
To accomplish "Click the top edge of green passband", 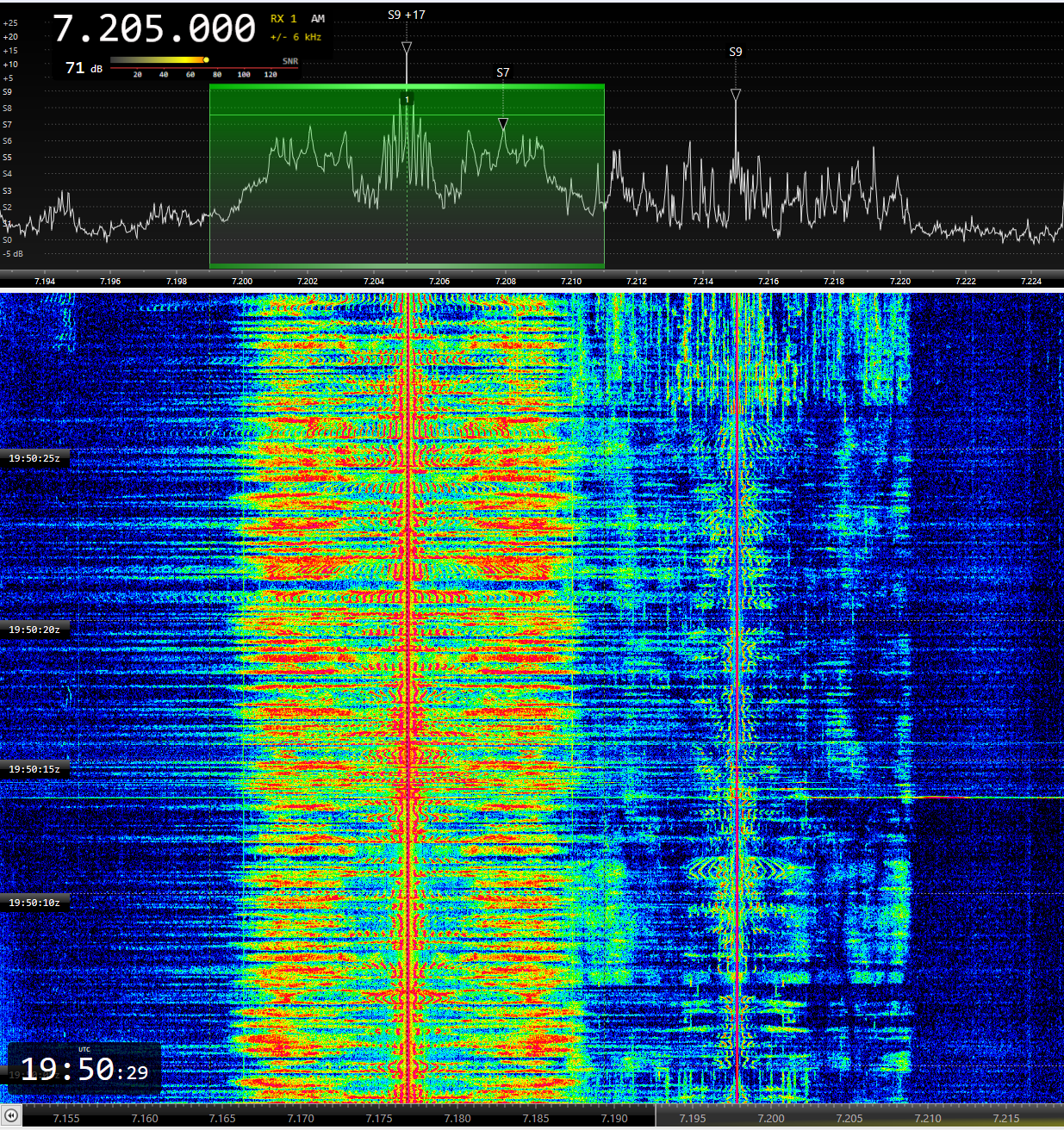I will [407, 85].
